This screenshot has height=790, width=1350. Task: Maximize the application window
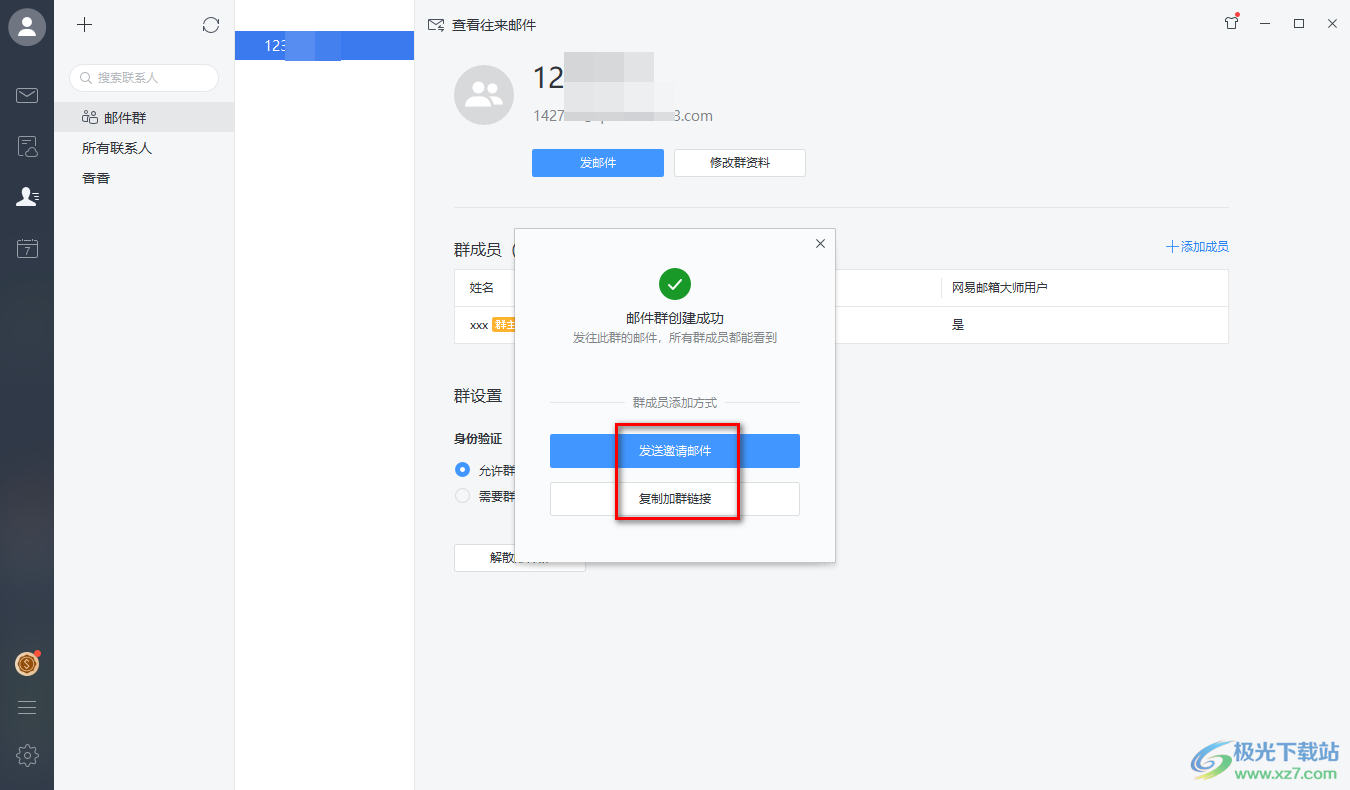(1299, 24)
